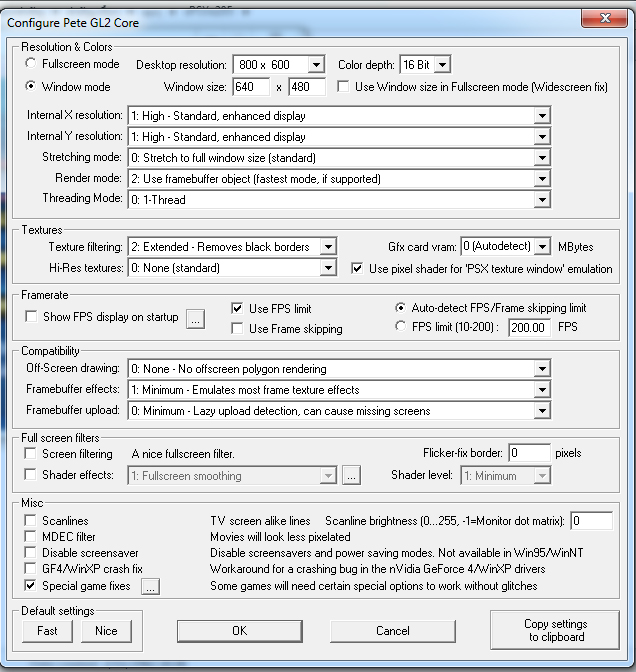636x672 pixels.
Task: Open Render mode dropdown
Action: (339, 179)
